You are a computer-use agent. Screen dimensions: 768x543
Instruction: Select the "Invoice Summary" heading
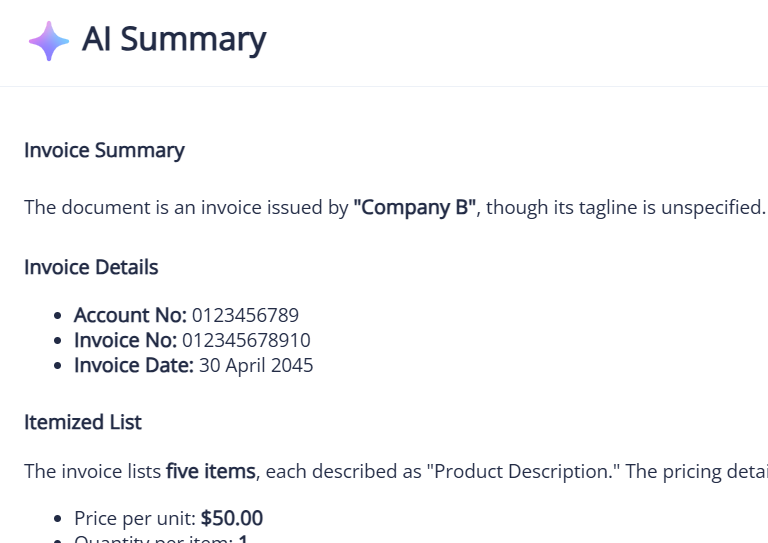click(x=104, y=151)
